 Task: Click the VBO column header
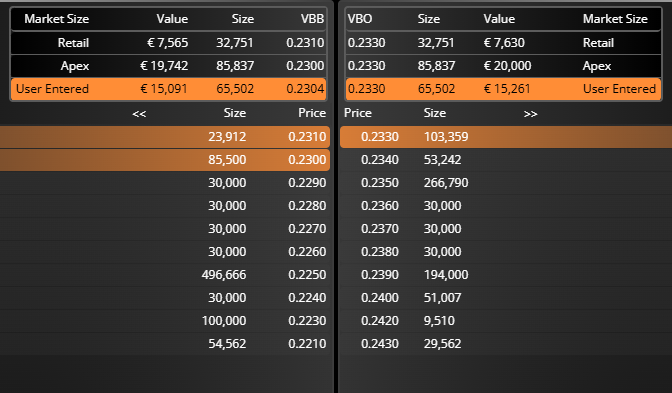360,19
